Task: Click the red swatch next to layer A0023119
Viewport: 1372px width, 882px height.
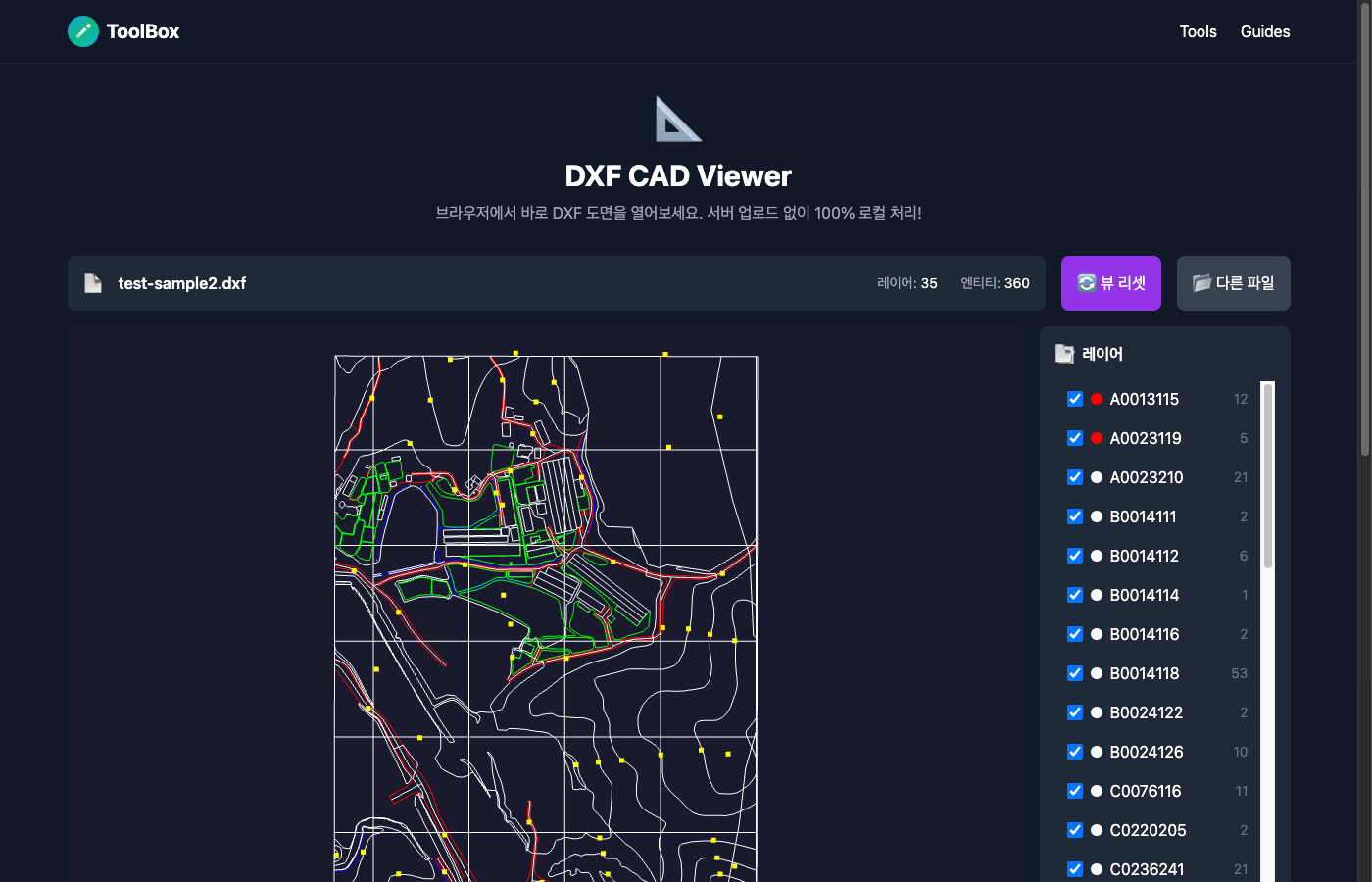Action: point(1097,438)
